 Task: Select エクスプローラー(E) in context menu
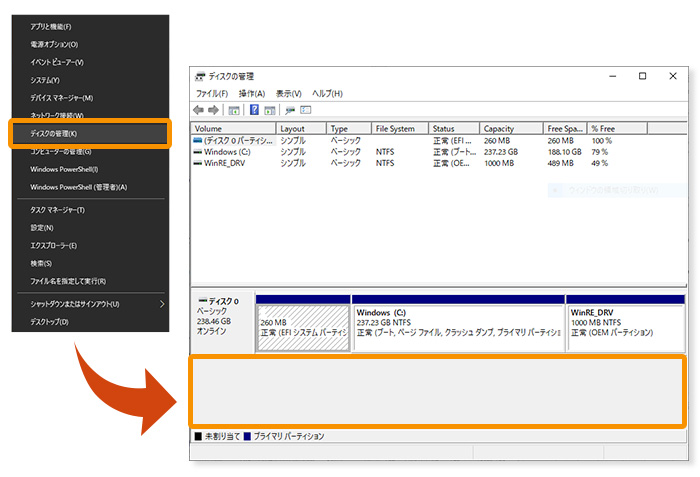click(x=53, y=246)
